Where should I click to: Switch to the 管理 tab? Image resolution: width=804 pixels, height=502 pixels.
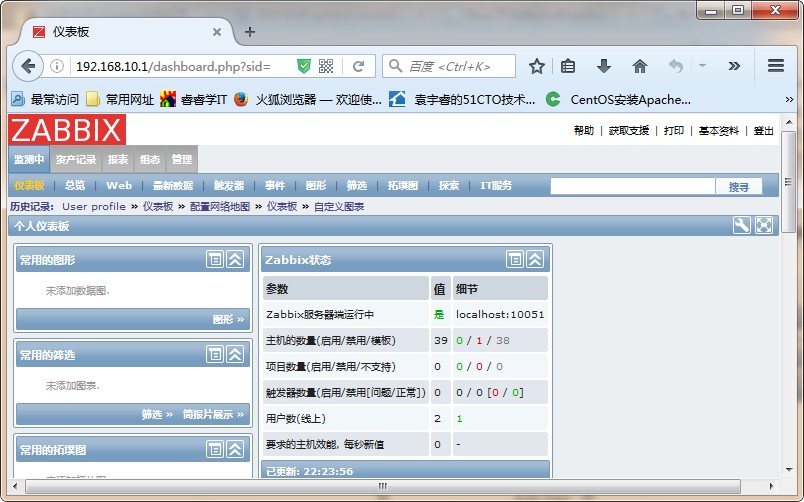coord(182,159)
